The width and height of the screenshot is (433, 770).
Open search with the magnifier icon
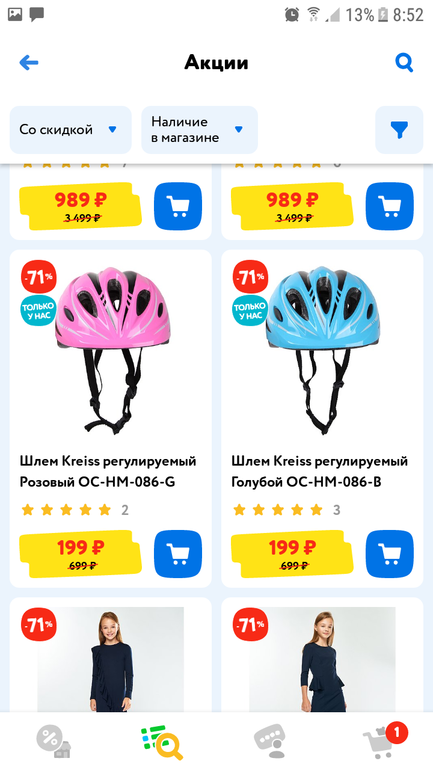tap(404, 63)
